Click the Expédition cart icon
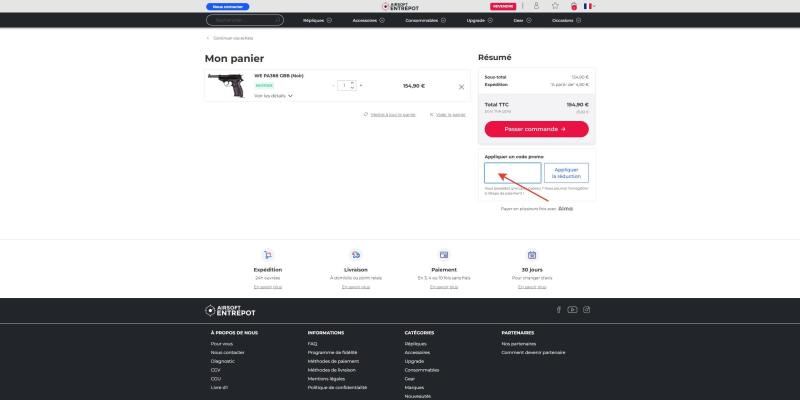 click(x=267, y=255)
